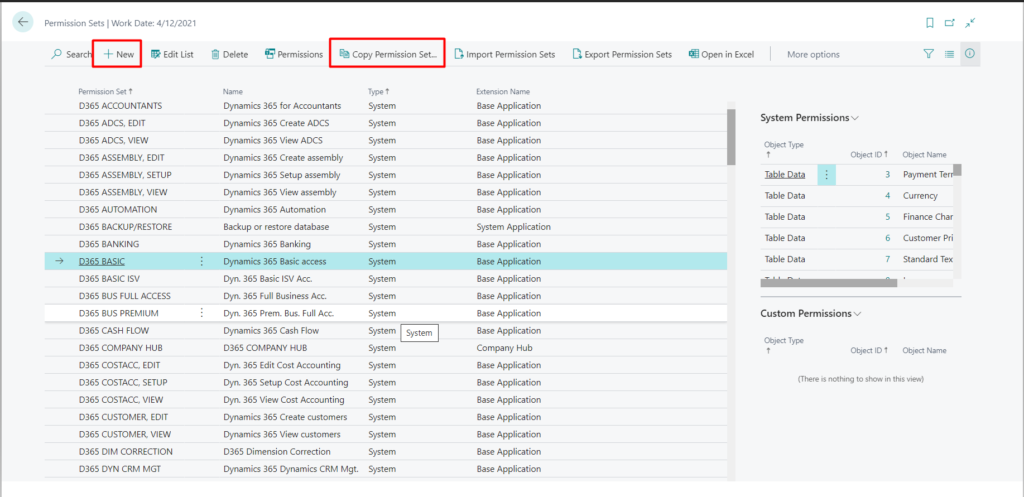Screen dimensions: 1024x497
Task: Click Object ID 4 in System Permissions
Action: 888,195
